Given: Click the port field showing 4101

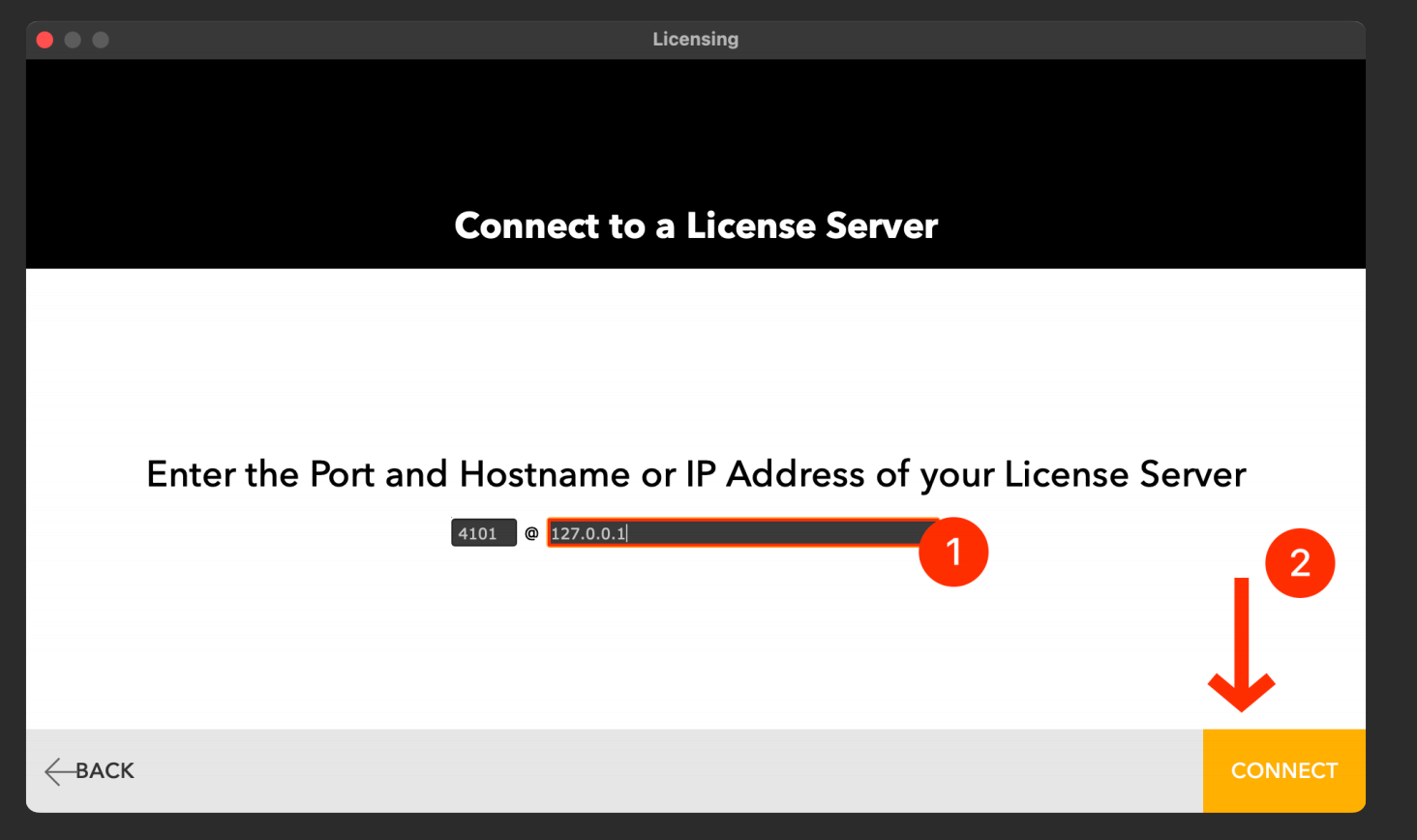Looking at the screenshot, I should pyautogui.click(x=483, y=533).
